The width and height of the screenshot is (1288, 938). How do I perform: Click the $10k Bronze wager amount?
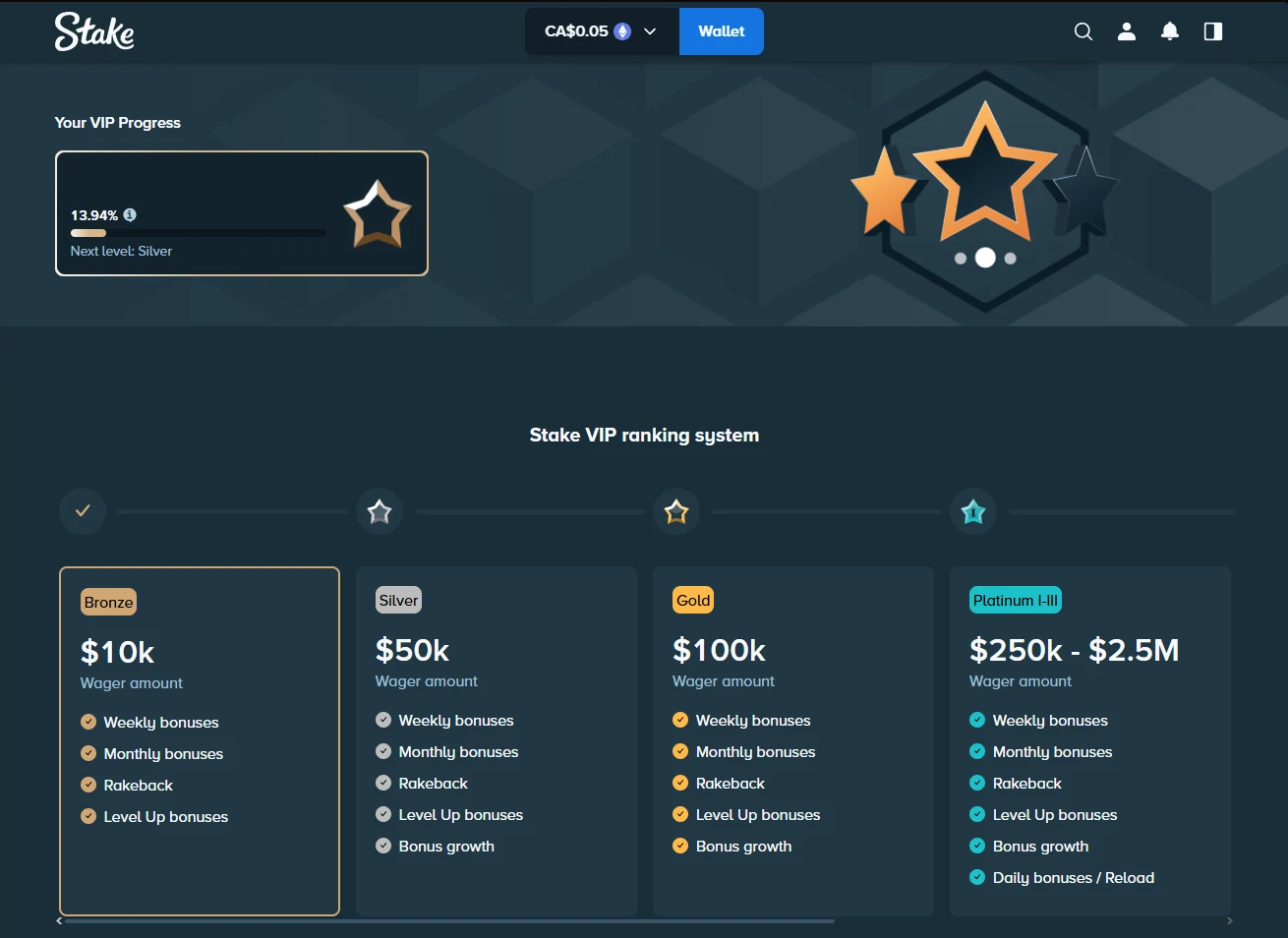pyautogui.click(x=117, y=652)
